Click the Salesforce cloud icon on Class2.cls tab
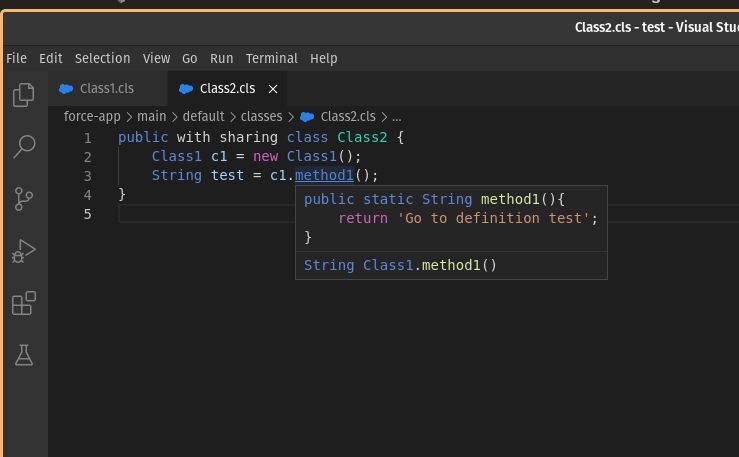 click(186, 89)
